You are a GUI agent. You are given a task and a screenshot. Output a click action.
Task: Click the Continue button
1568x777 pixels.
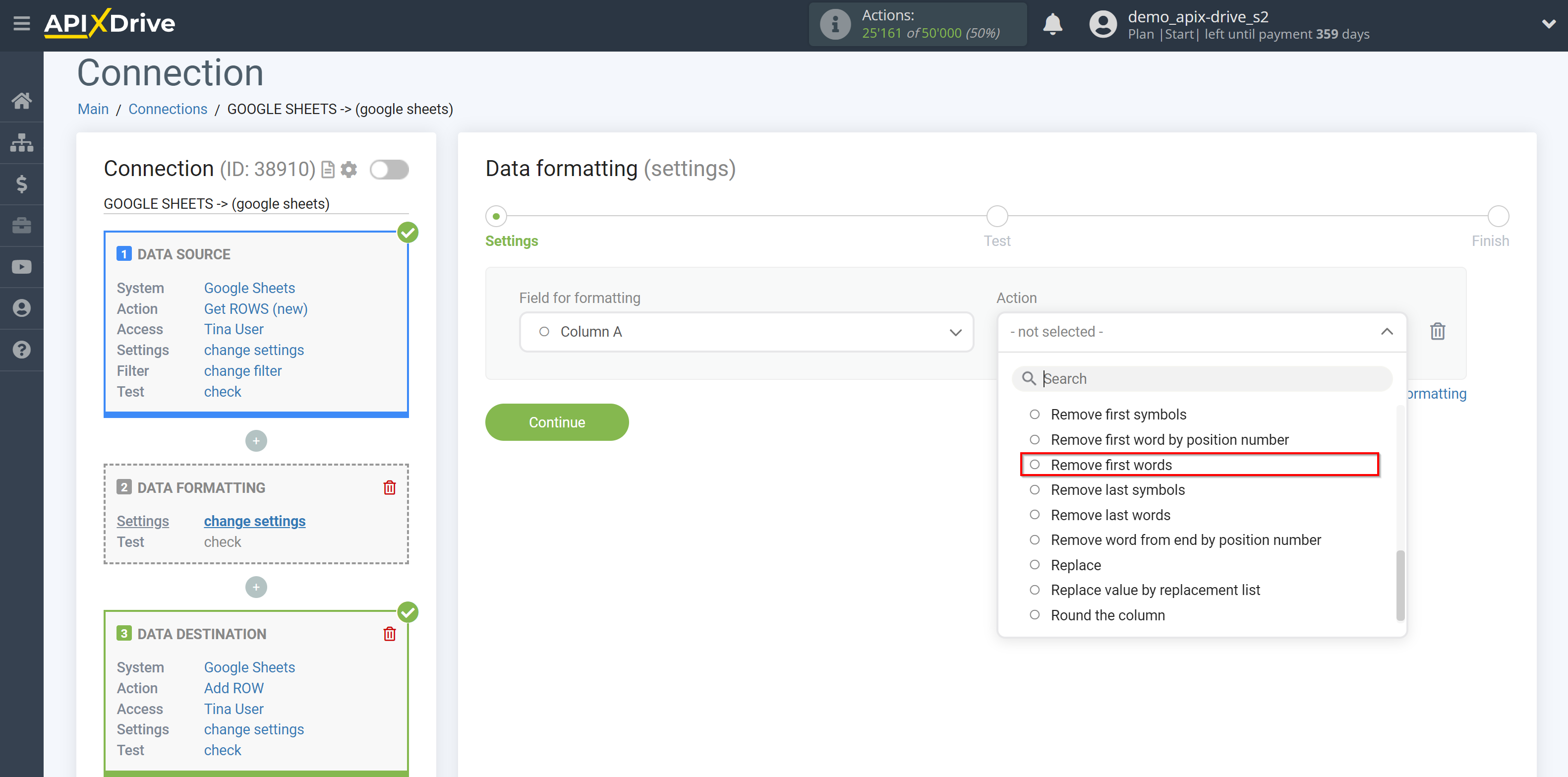(557, 421)
